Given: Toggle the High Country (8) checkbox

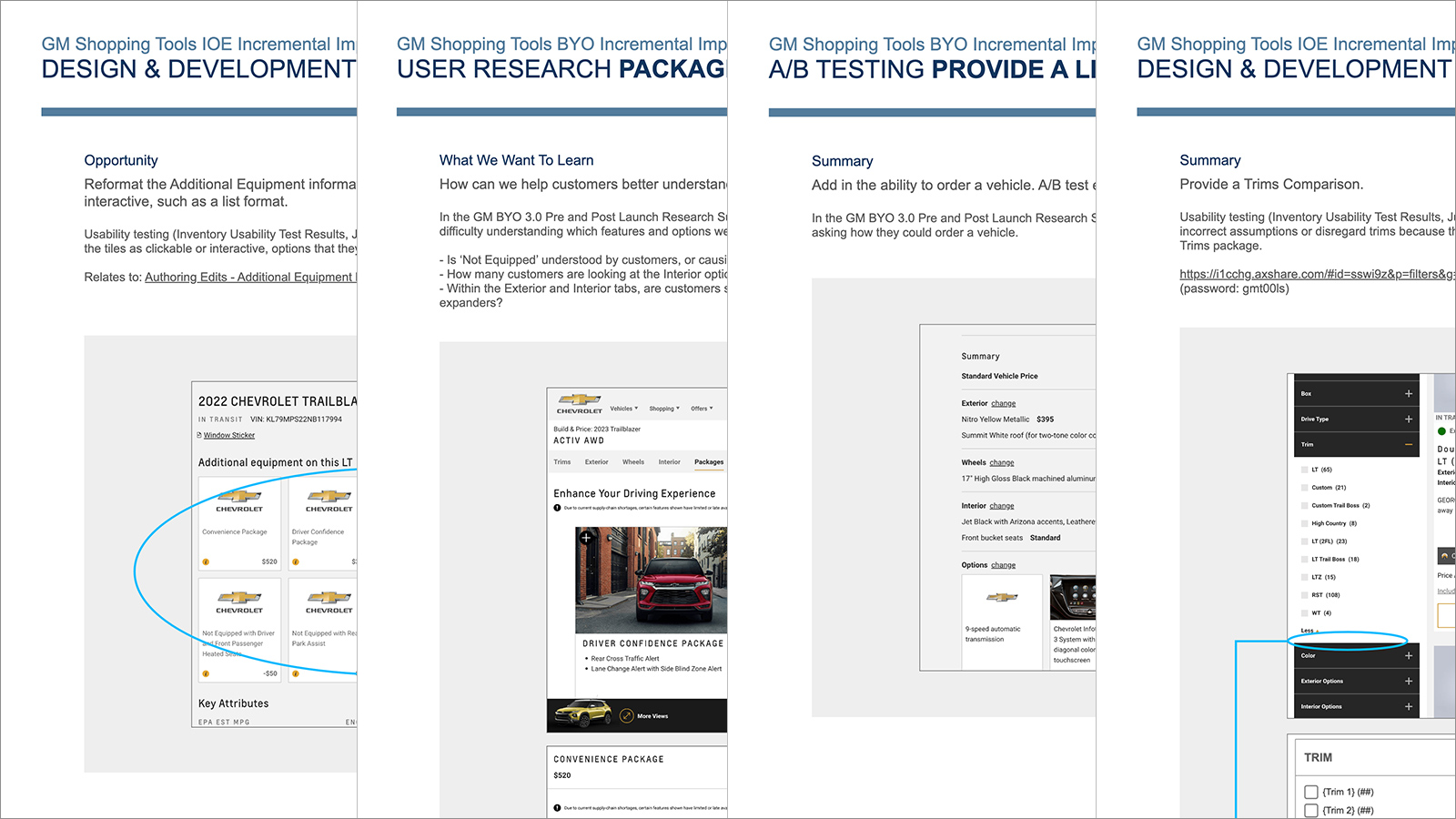Looking at the screenshot, I should 1305,523.
